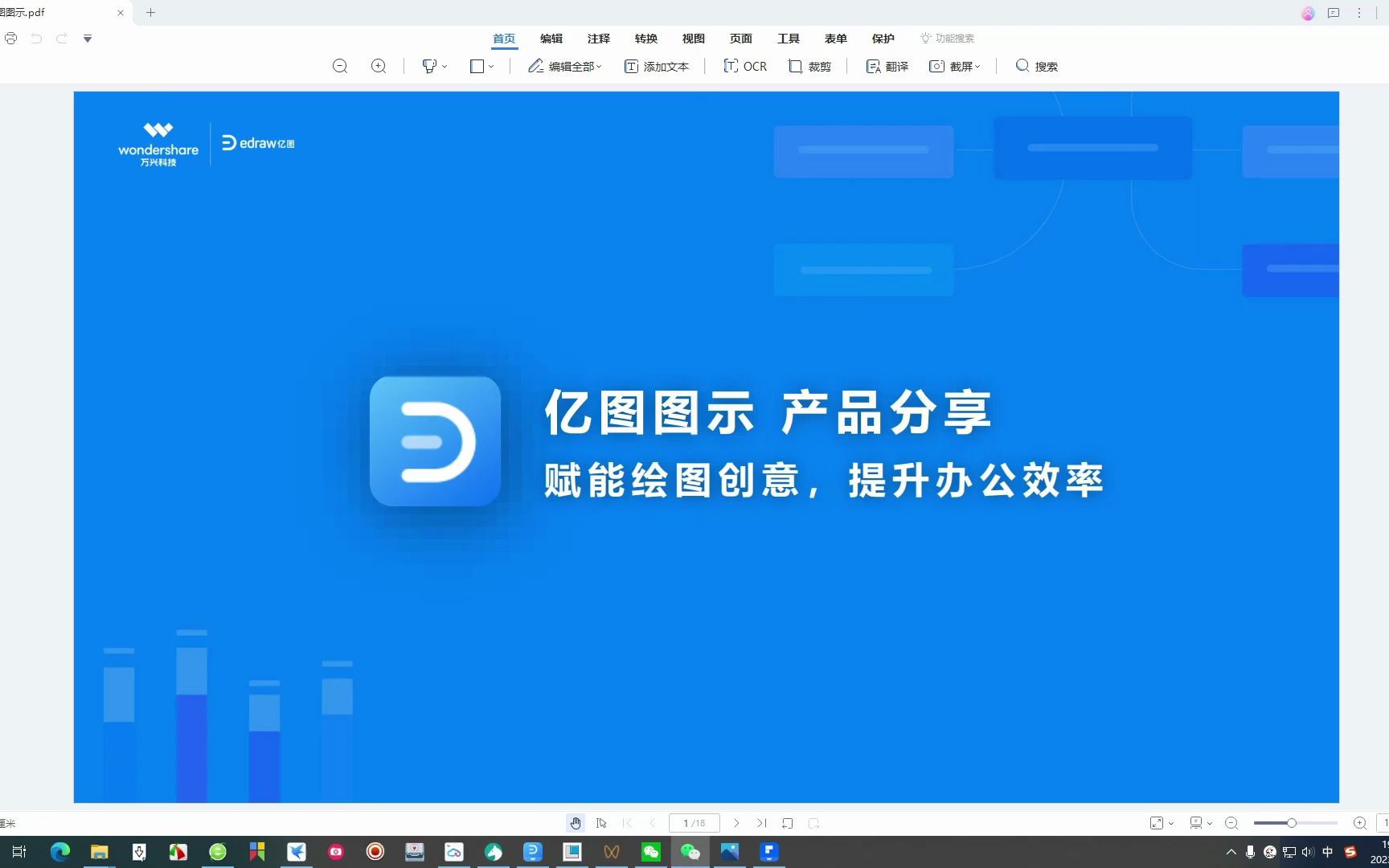The width and height of the screenshot is (1389, 868).
Task: Show hidden system tray icons
Action: pyautogui.click(x=1231, y=852)
